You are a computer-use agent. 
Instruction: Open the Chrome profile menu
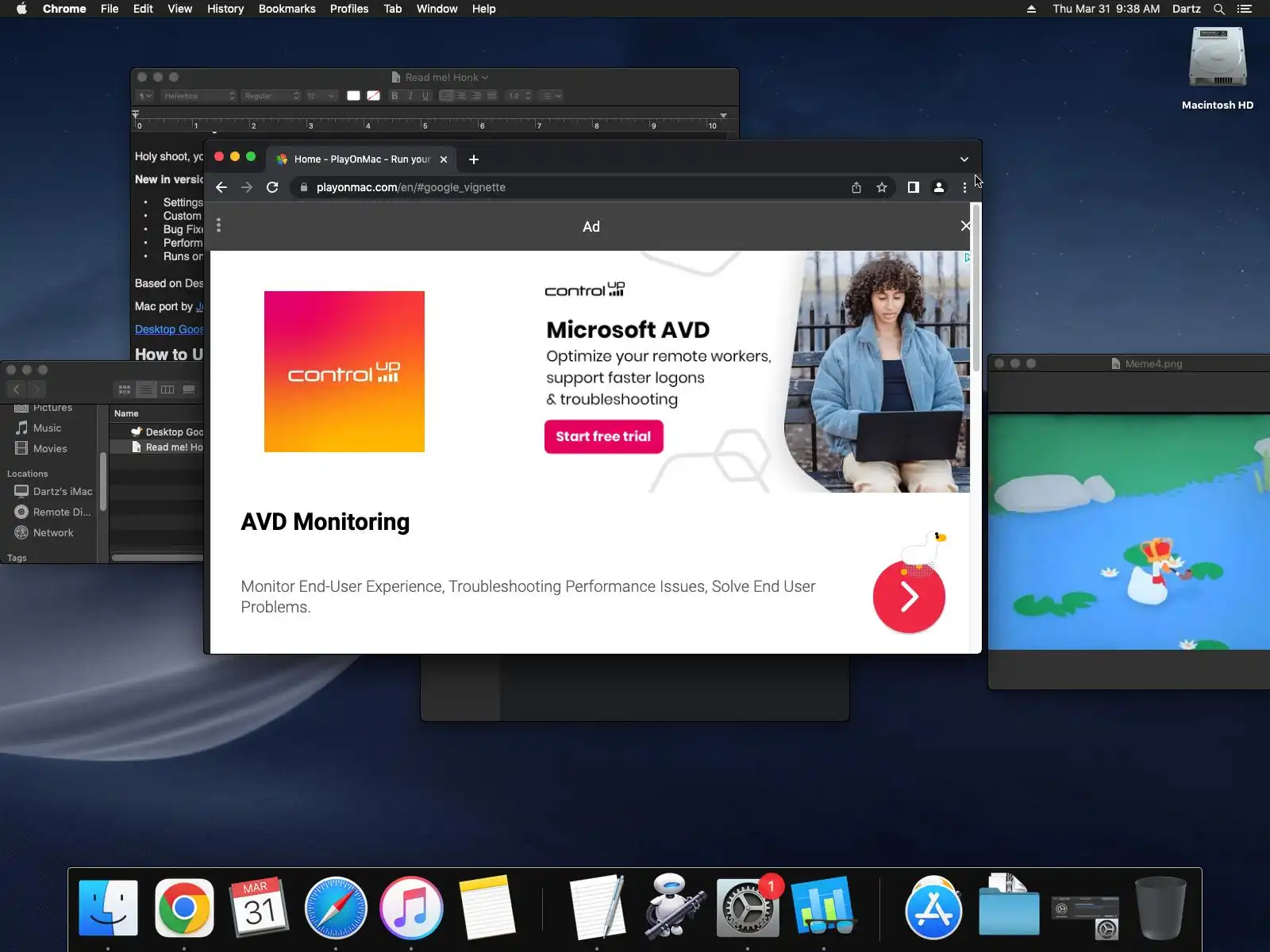(x=939, y=187)
